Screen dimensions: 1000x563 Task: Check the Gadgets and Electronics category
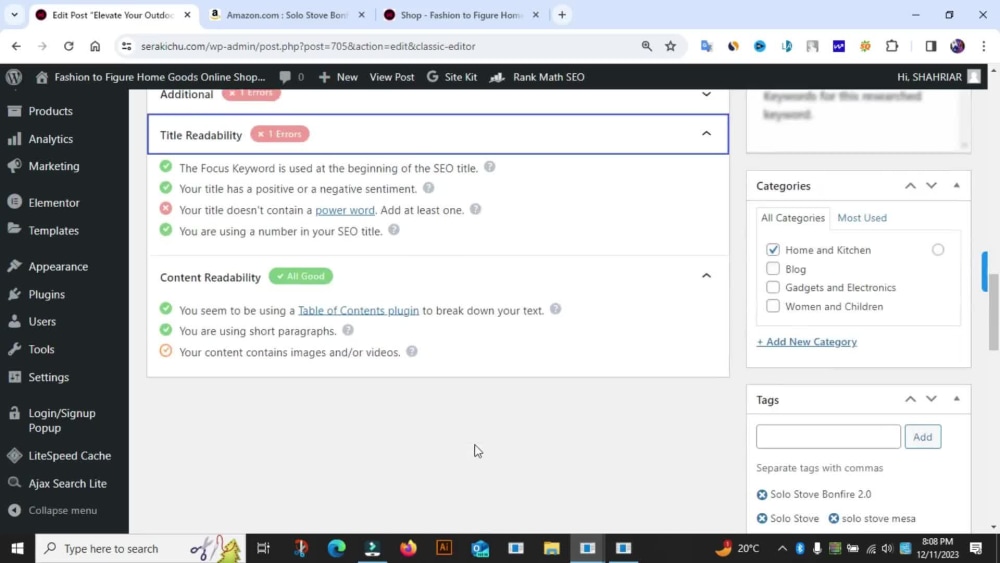(773, 287)
